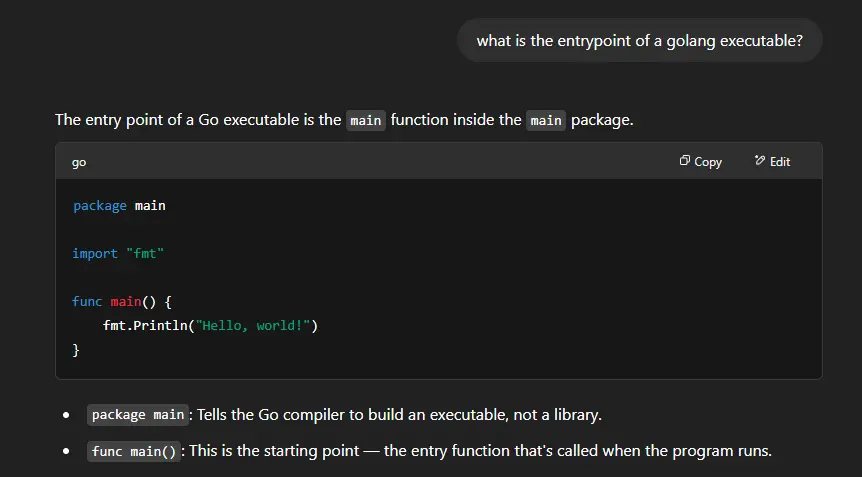Click the red 'main' function name in code
Image resolution: width=862 pixels, height=477 pixels.
pos(126,302)
